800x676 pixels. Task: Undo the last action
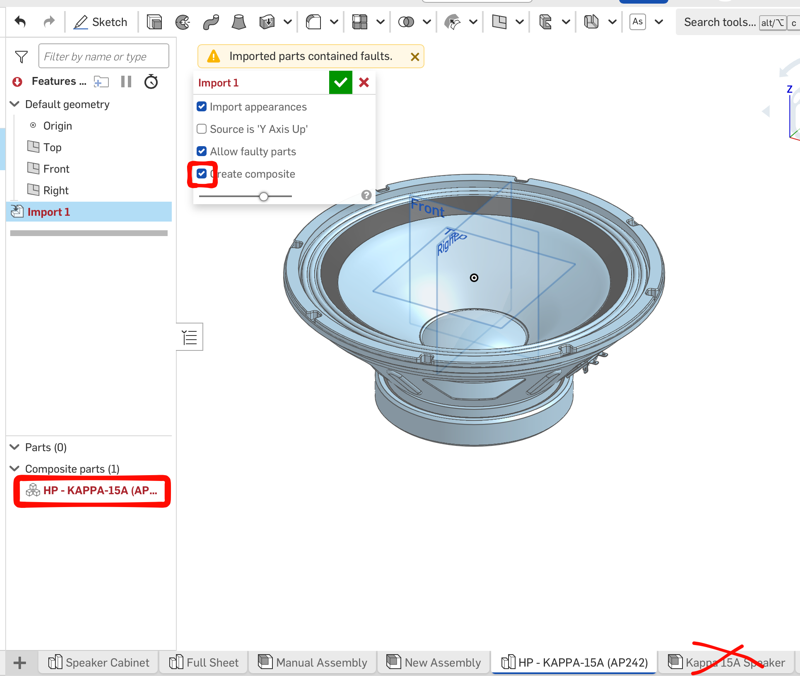pyautogui.click(x=20, y=22)
